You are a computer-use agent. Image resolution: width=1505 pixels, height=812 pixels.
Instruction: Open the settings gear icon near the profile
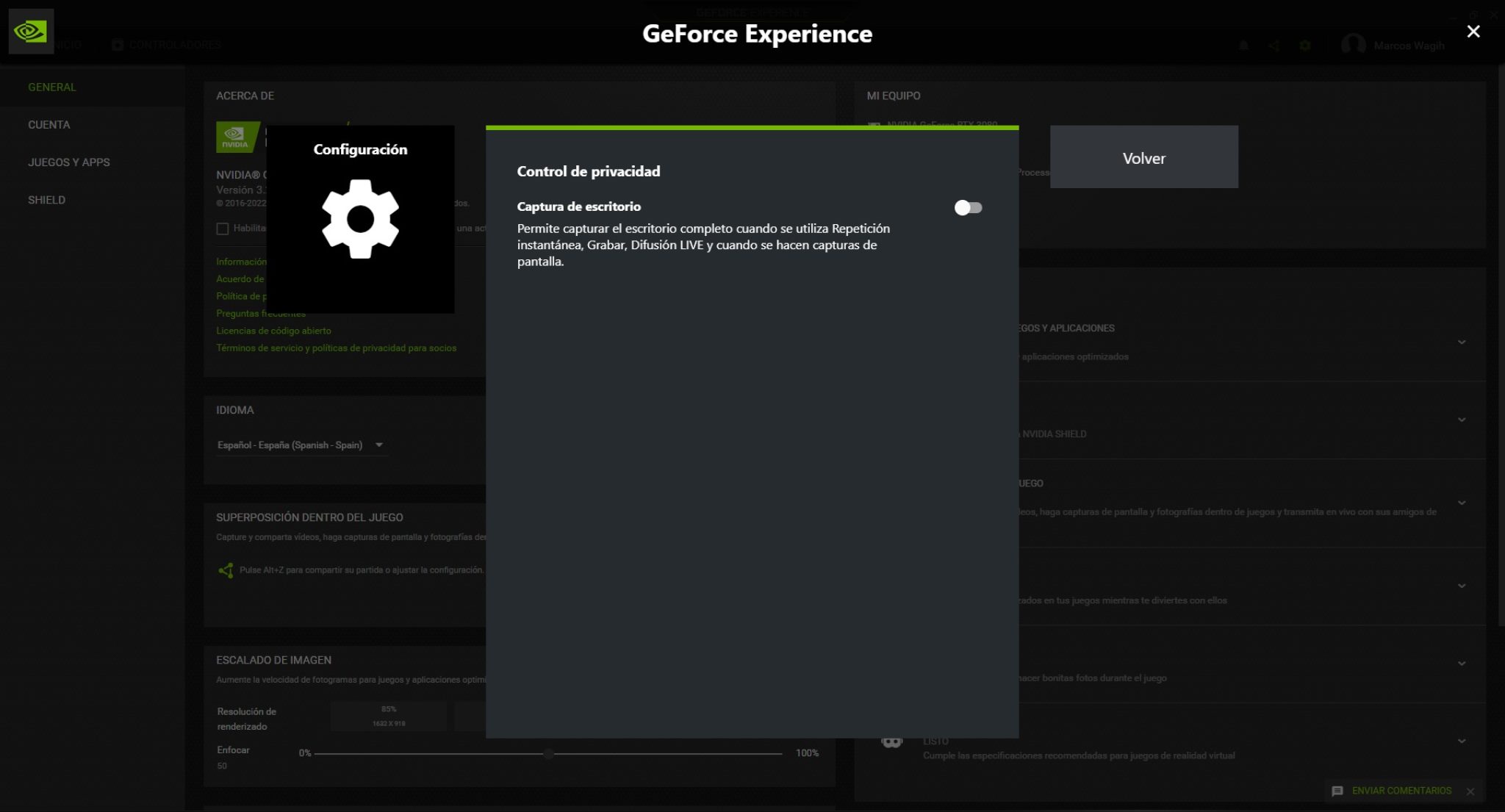(1306, 45)
